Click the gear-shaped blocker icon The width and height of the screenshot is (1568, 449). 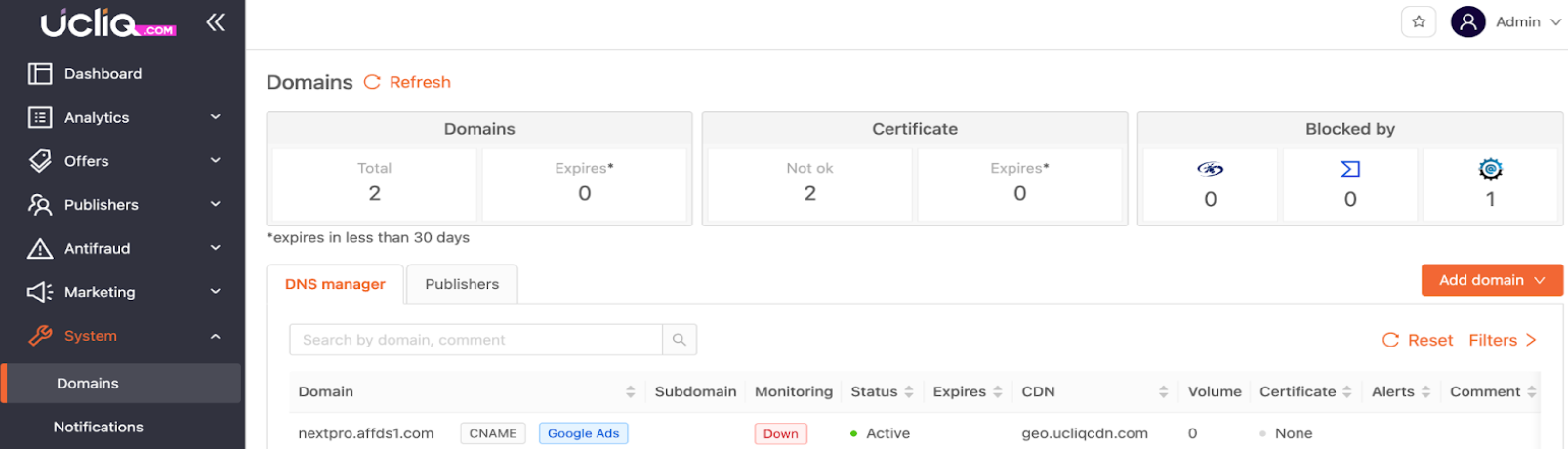tap(1489, 170)
